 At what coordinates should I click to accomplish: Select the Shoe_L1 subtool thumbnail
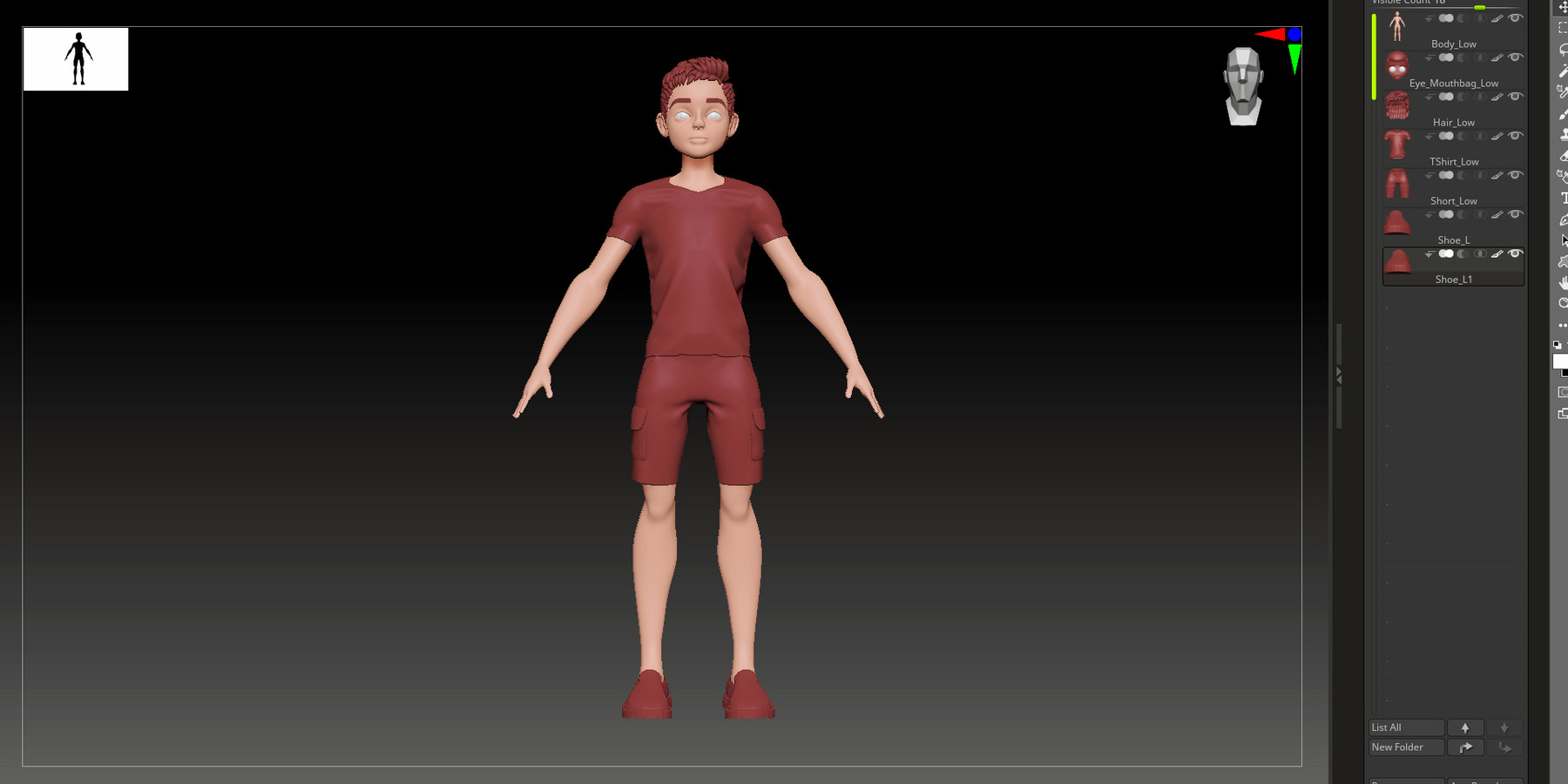1397,261
